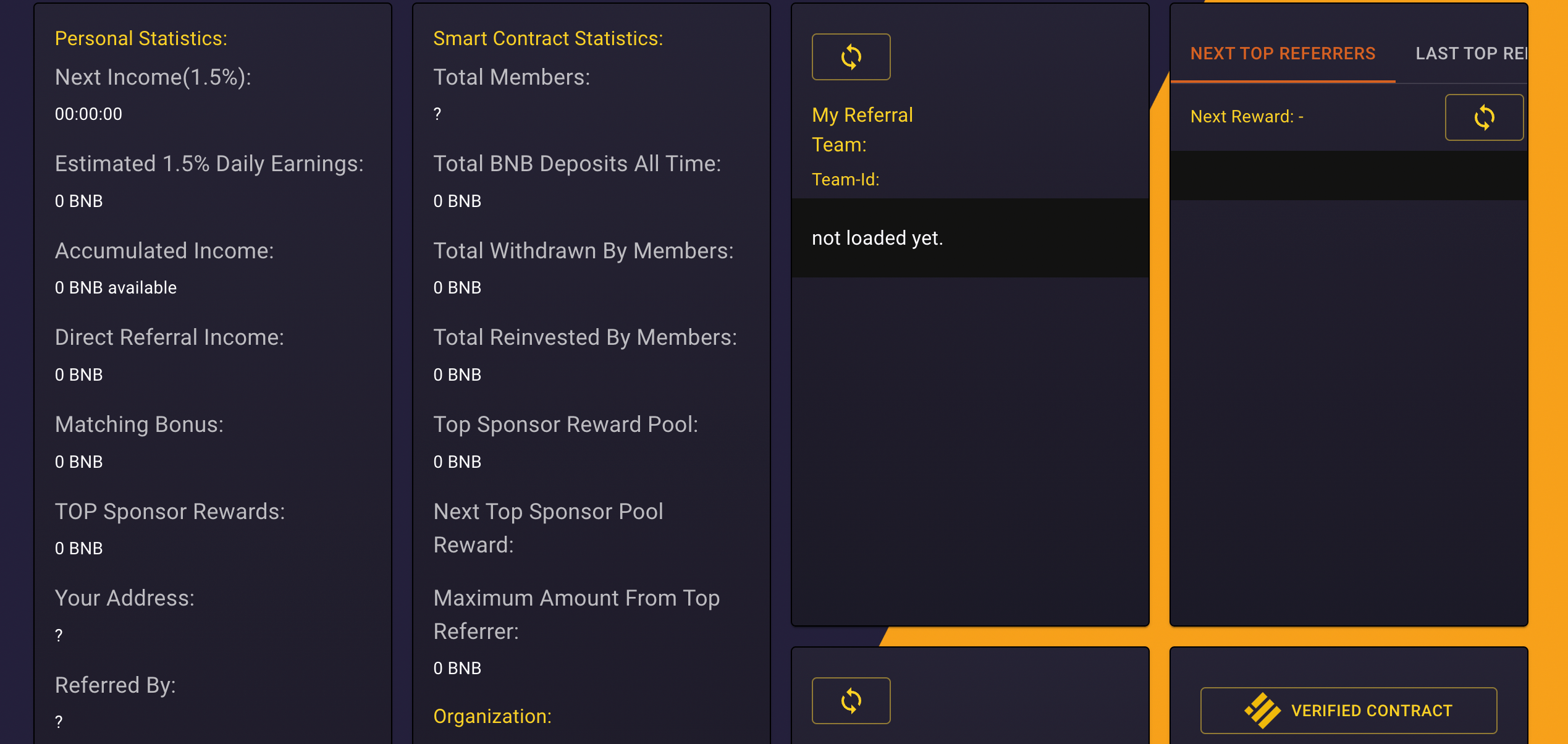The height and width of the screenshot is (744, 1568).
Task: Open the Last Top Referrers tab
Action: (x=1471, y=54)
